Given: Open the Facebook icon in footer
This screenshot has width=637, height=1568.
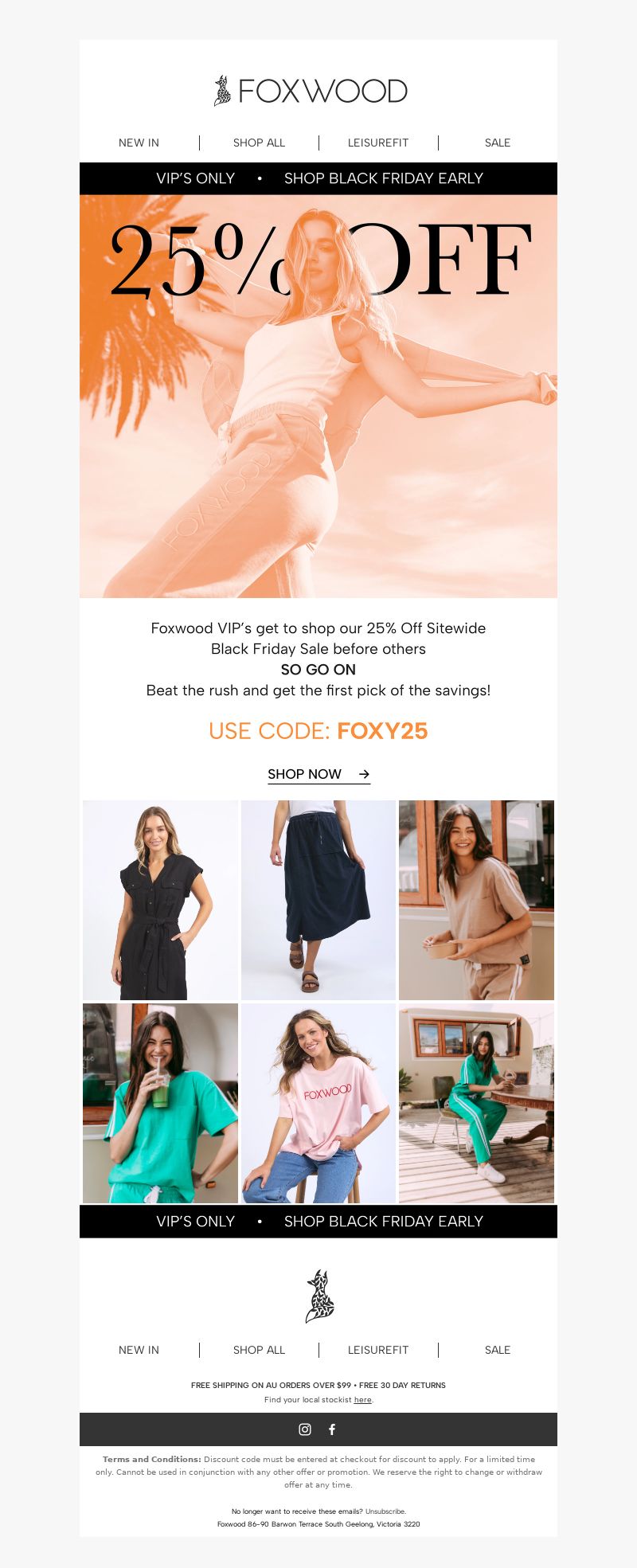Looking at the screenshot, I should (332, 1429).
